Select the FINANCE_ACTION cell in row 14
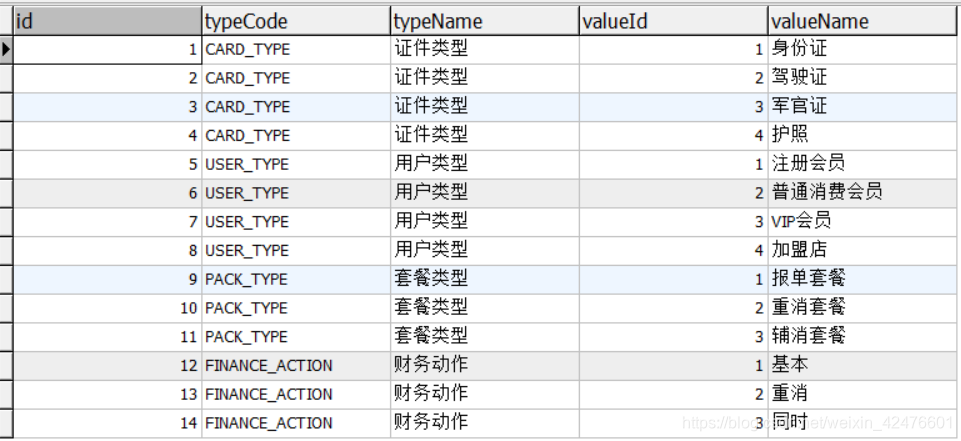Image resolution: width=961 pixels, height=441 pixels. [x=296, y=423]
